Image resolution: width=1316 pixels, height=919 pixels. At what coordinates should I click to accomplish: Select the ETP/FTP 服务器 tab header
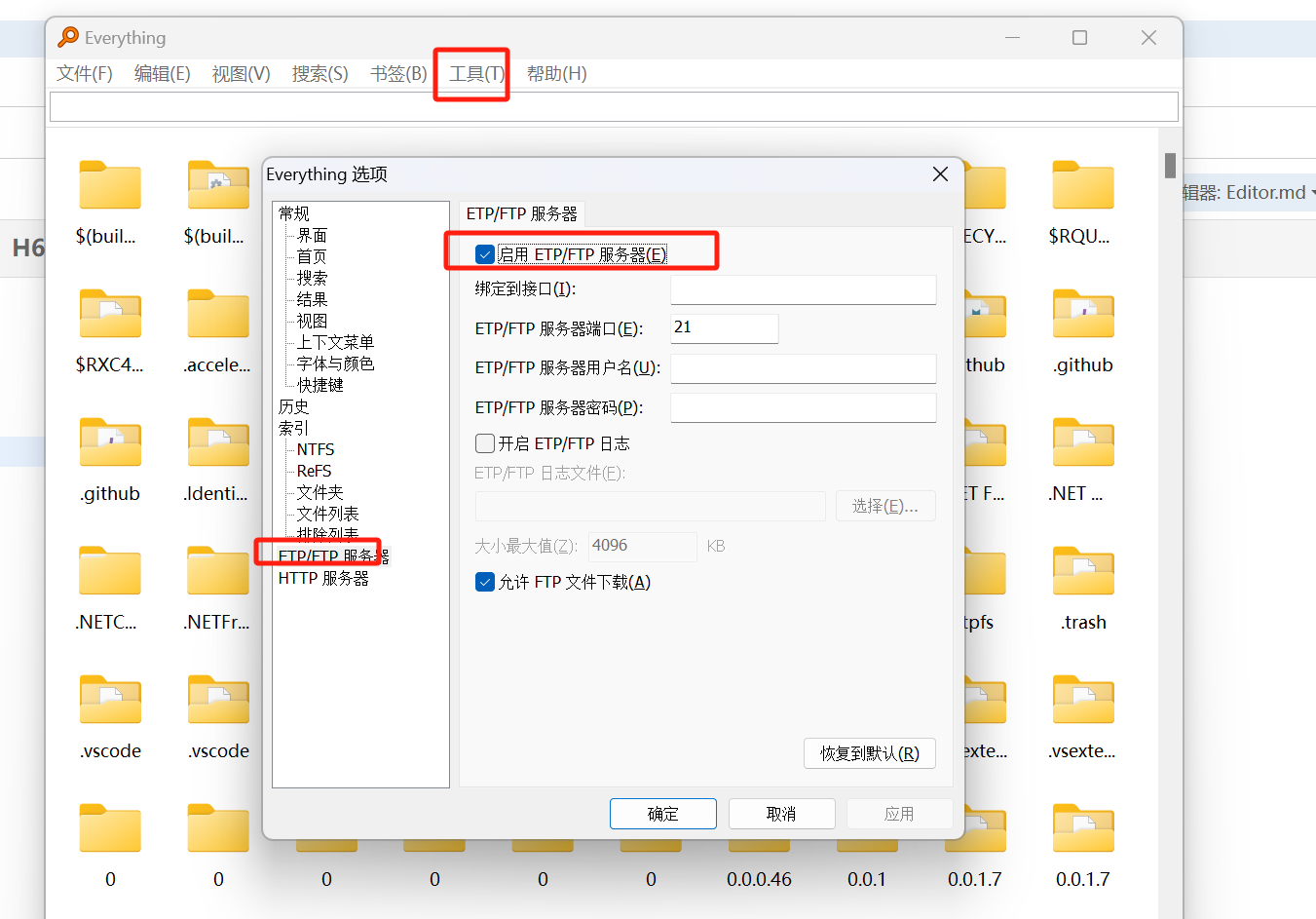point(522,213)
